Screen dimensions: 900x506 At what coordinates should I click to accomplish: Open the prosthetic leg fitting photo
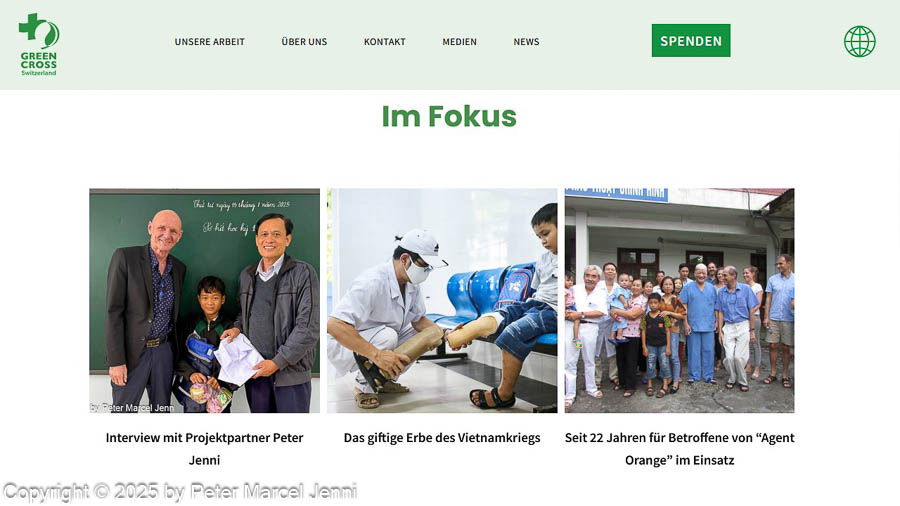pyautogui.click(x=442, y=301)
